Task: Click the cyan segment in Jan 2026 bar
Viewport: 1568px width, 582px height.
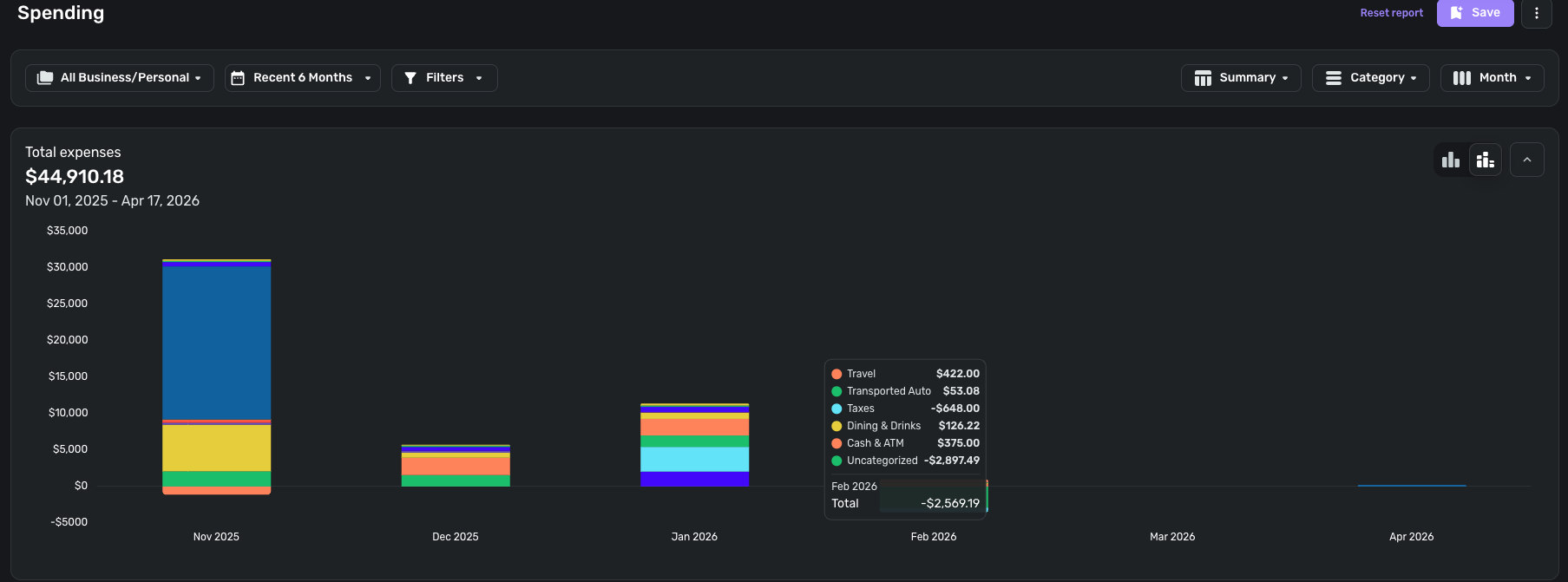Action: pos(694,459)
